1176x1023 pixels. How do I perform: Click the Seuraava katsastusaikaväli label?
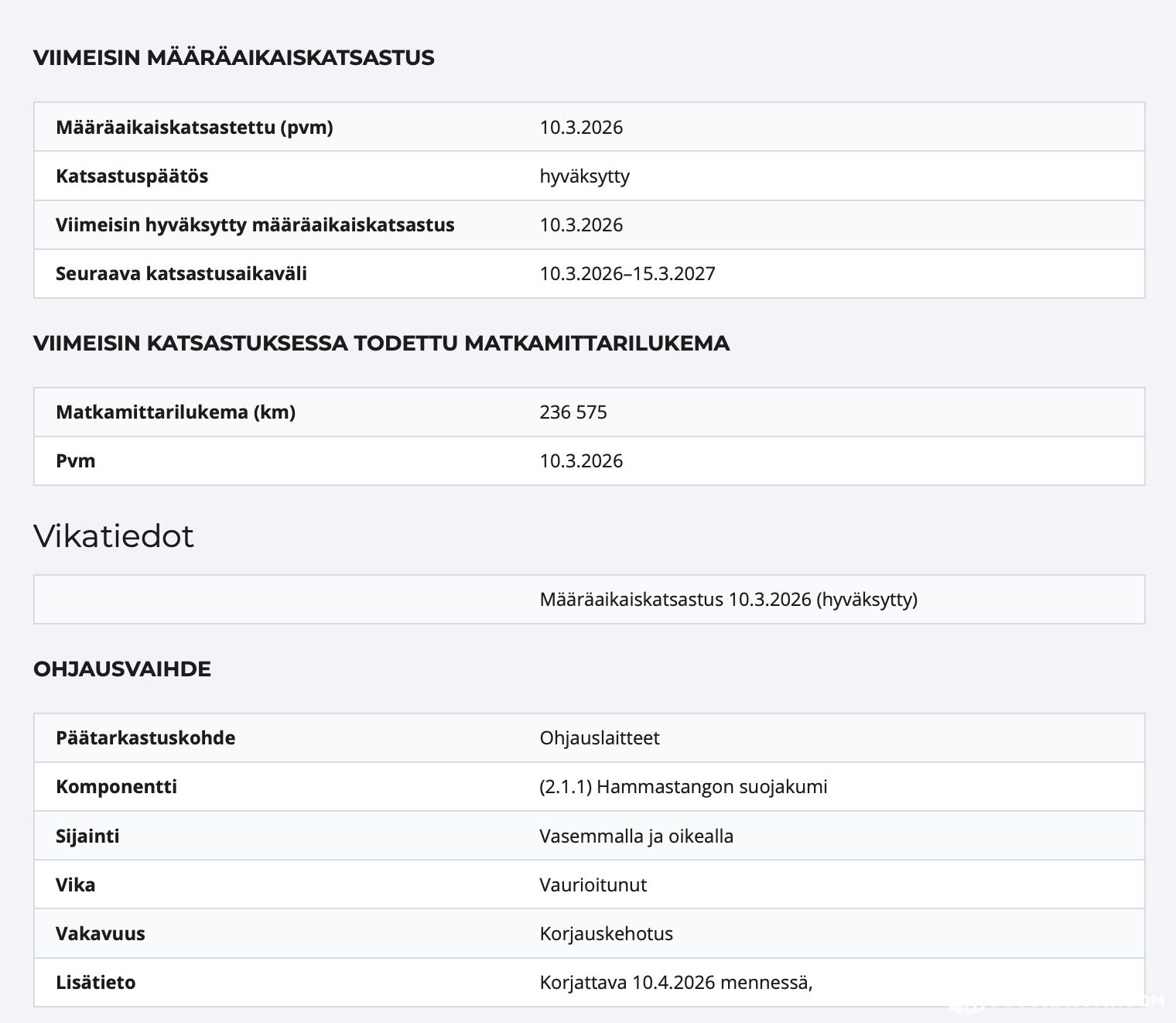pyautogui.click(x=181, y=274)
